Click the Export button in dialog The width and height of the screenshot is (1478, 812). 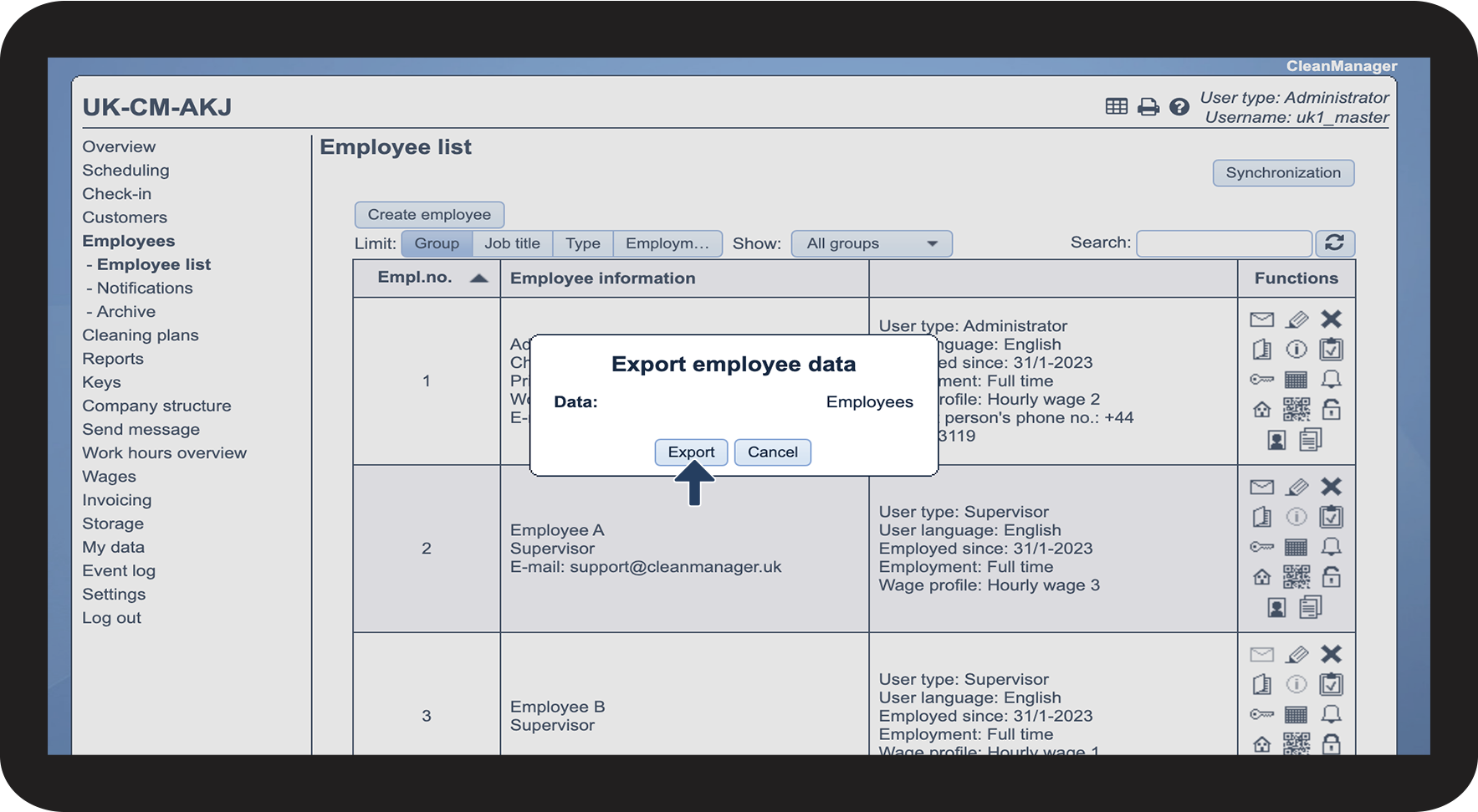pos(691,452)
